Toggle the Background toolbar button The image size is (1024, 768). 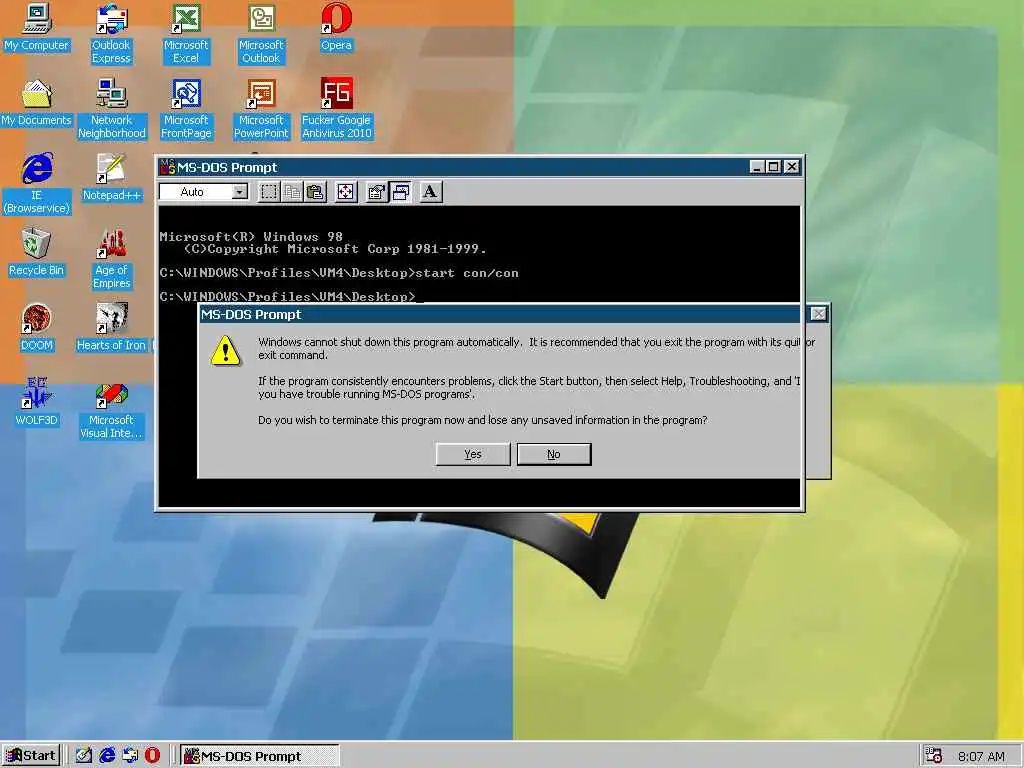coord(400,192)
